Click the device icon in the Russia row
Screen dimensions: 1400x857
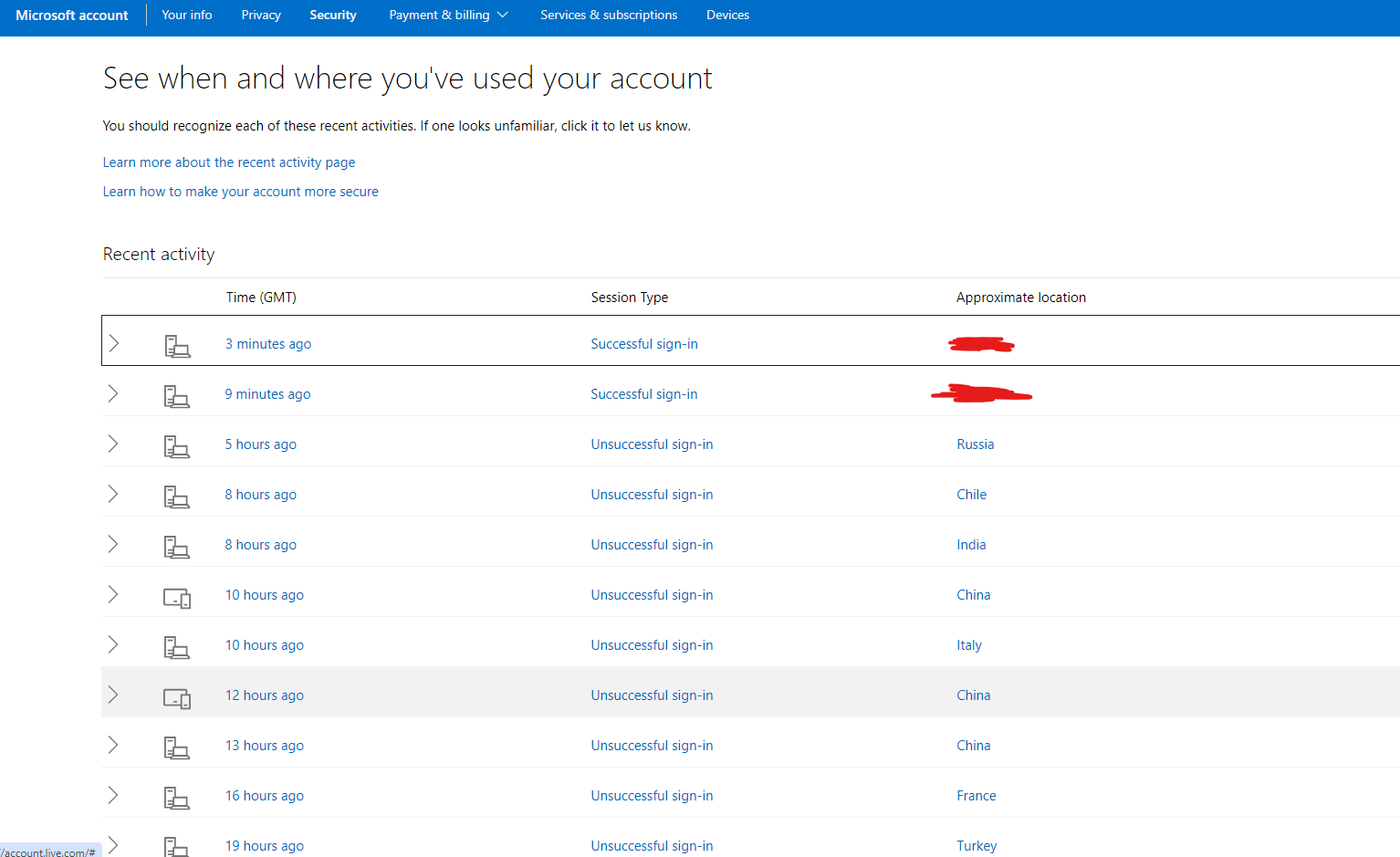coord(177,446)
